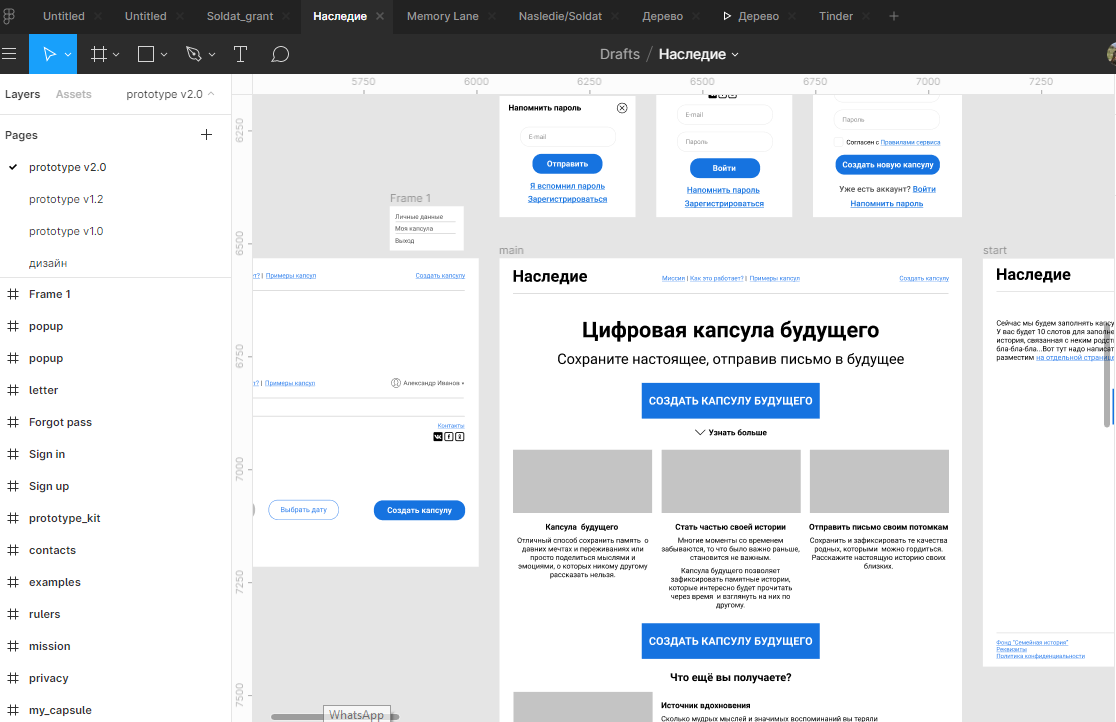Switch to page prototype v1.2

[x=66, y=199]
